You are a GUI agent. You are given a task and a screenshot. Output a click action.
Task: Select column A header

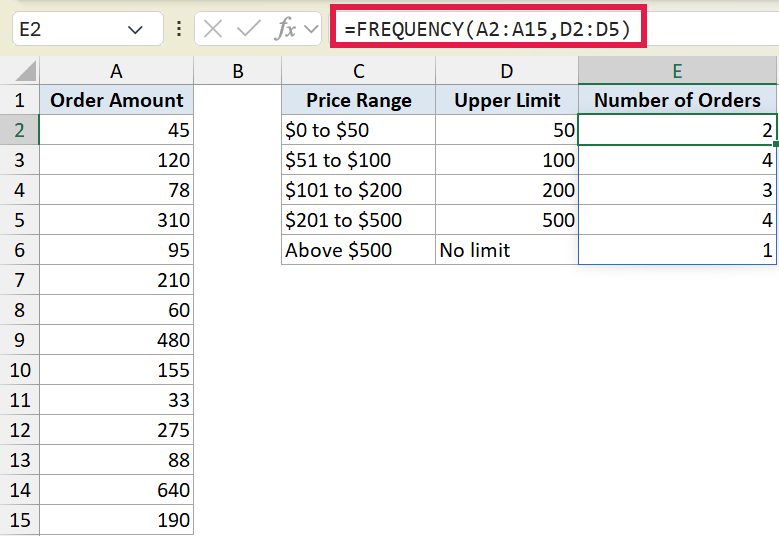click(x=116, y=71)
